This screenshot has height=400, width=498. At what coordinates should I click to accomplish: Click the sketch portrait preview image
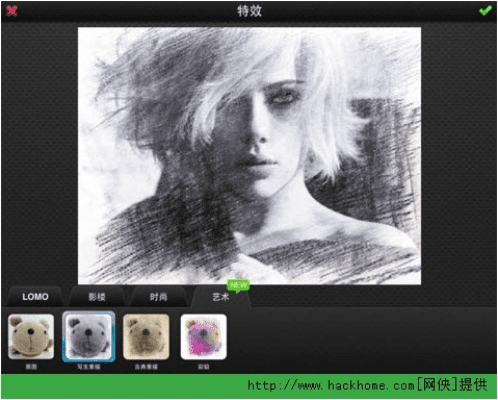249,156
